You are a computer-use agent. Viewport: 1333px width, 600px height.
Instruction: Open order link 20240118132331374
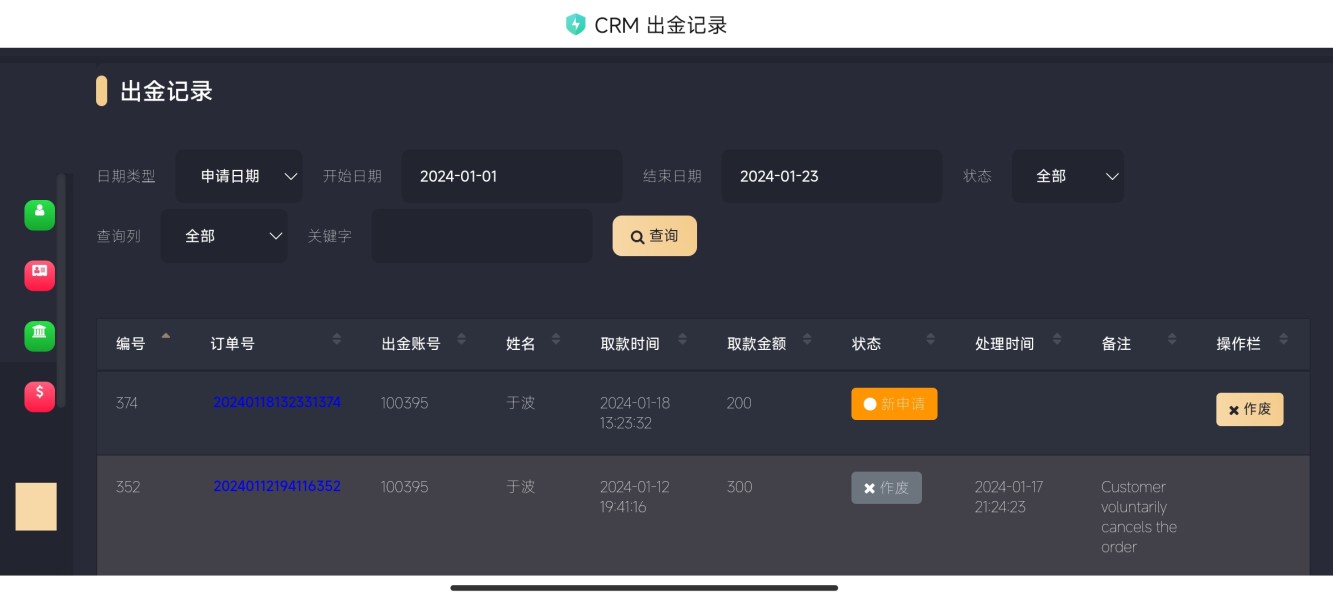tap(277, 402)
